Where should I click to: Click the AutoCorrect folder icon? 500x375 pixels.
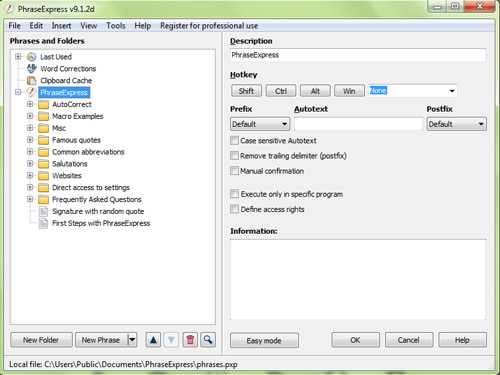click(43, 105)
